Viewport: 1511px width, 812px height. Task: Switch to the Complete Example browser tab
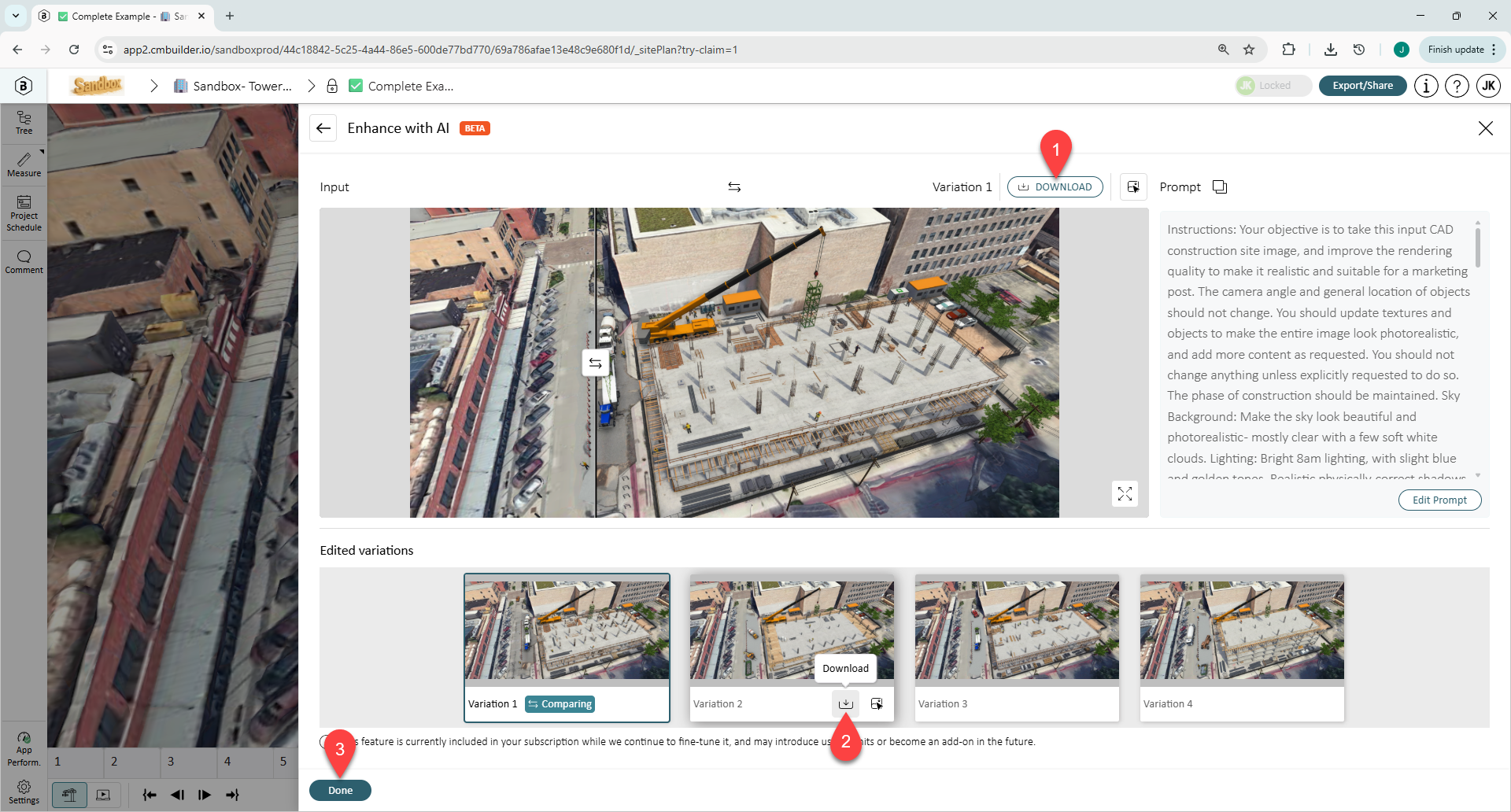[x=123, y=16]
